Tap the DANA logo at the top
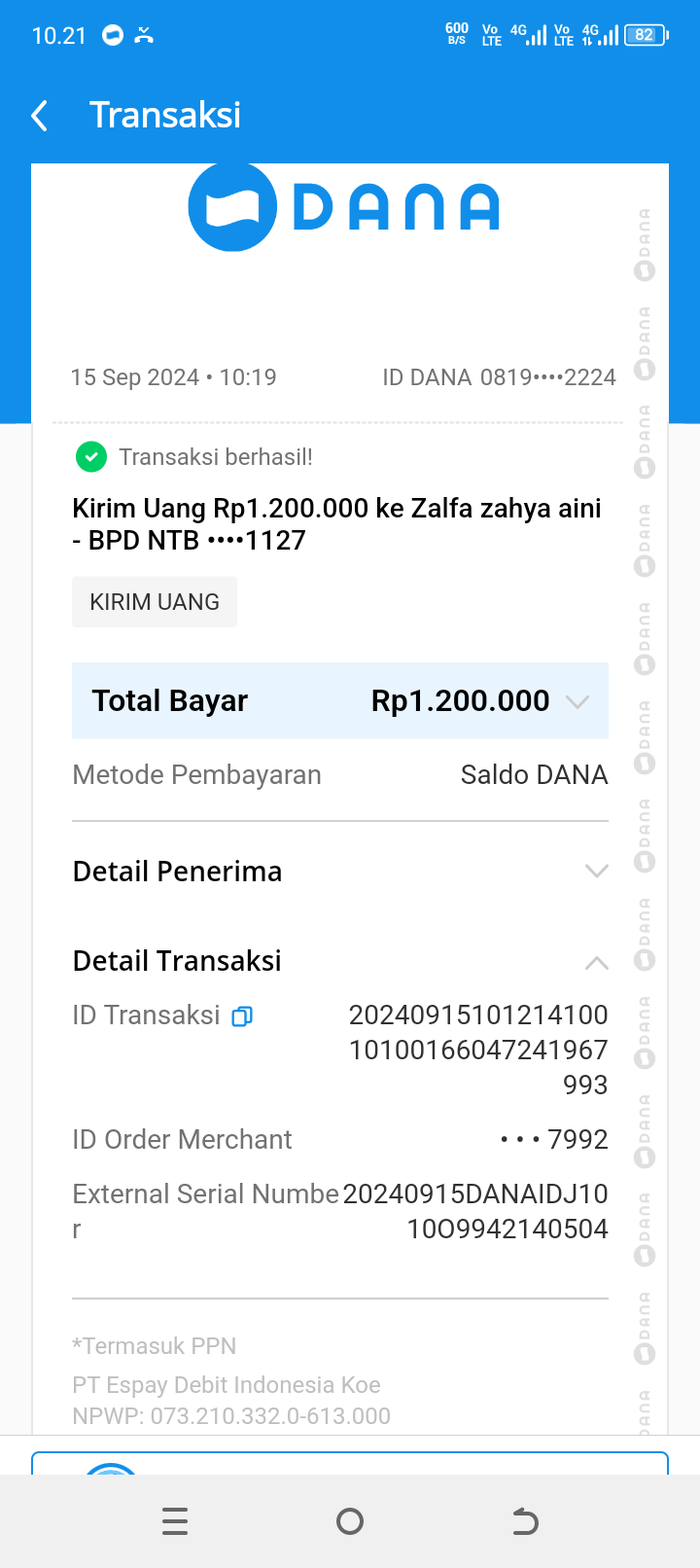This screenshot has width=700, height=1568. pyautogui.click(x=343, y=208)
